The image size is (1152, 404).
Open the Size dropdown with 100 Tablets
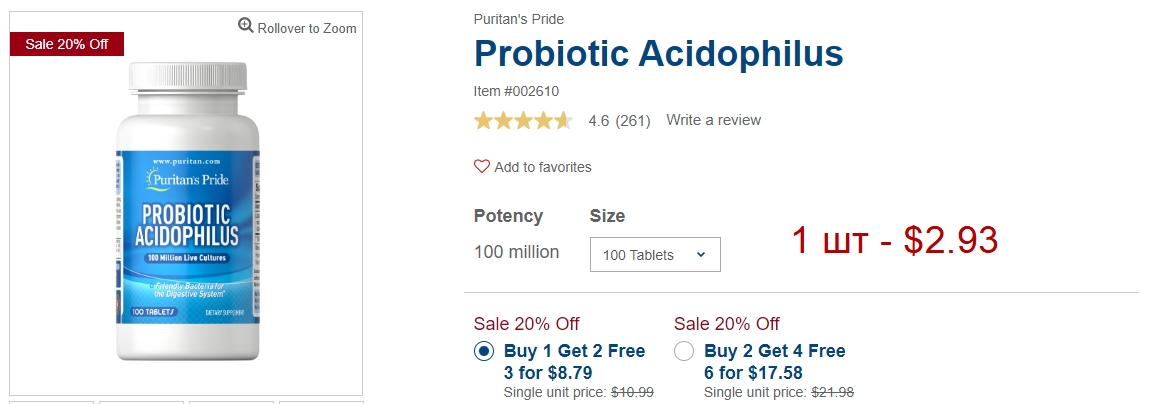pyautogui.click(x=655, y=254)
